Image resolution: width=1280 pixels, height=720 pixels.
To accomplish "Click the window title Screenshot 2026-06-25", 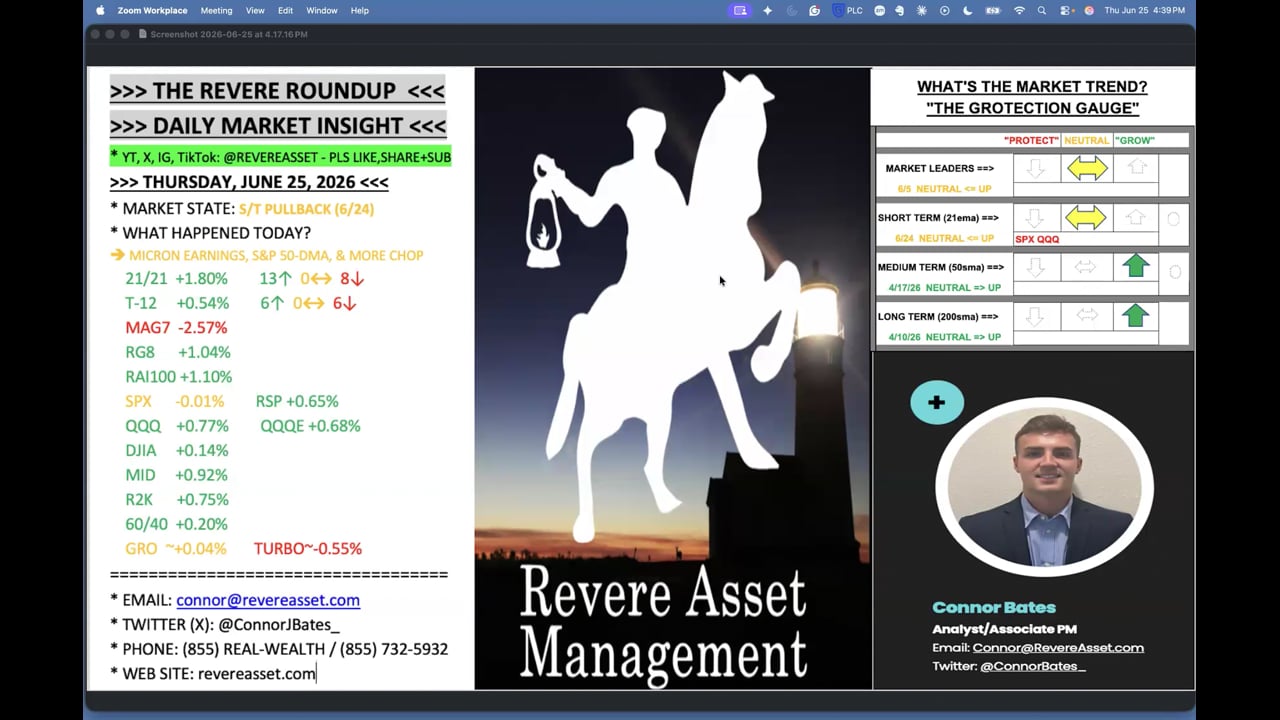I will (229, 34).
